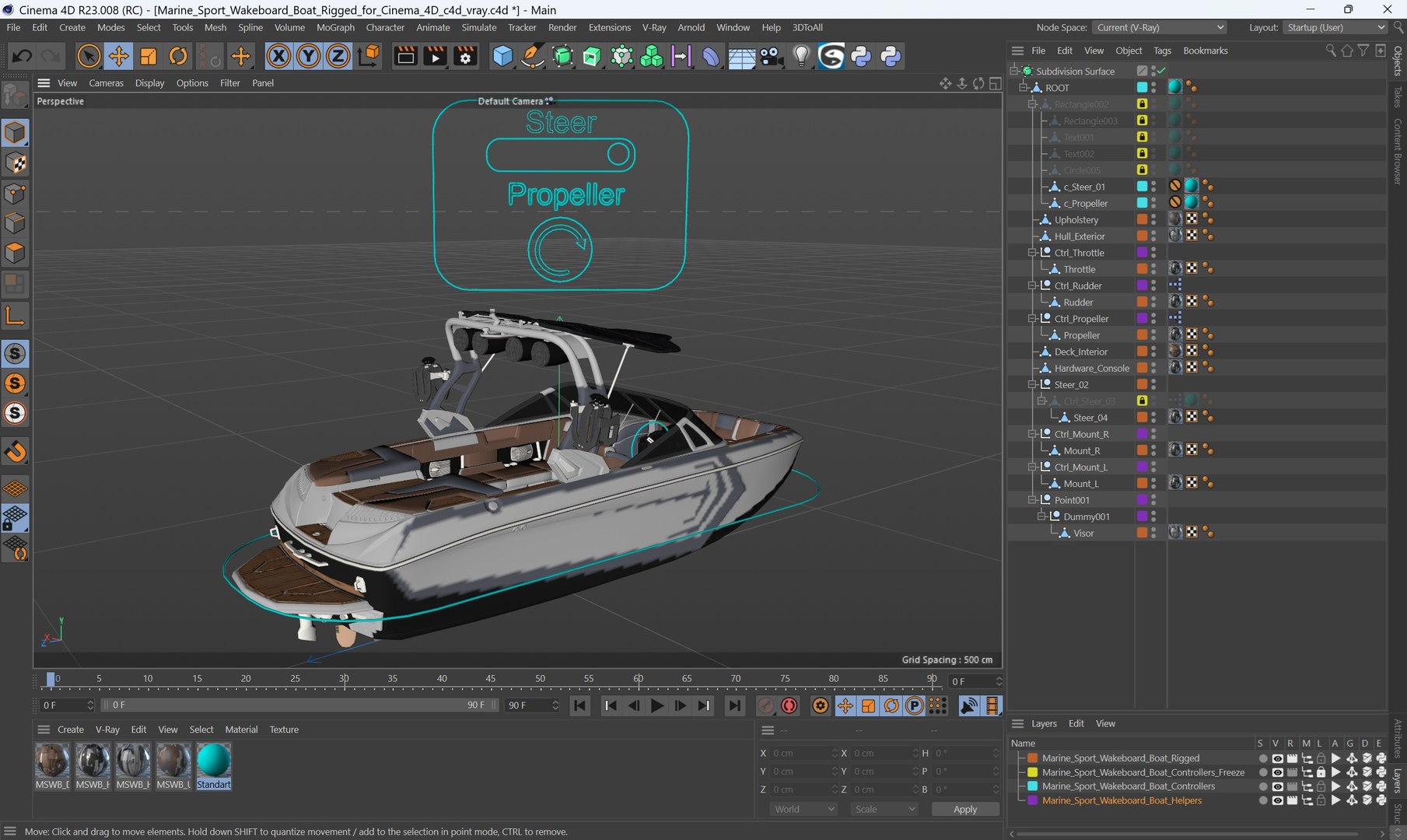Toggle visibility eye of Boat_Rigged layer
This screenshot has height=840, width=1407.
pyautogui.click(x=1277, y=758)
